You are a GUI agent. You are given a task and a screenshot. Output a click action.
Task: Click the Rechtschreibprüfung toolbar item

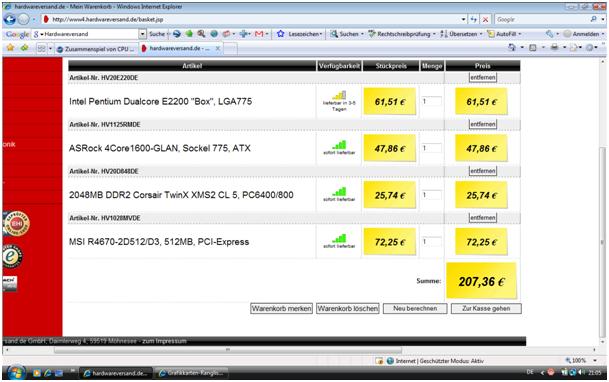(402, 34)
